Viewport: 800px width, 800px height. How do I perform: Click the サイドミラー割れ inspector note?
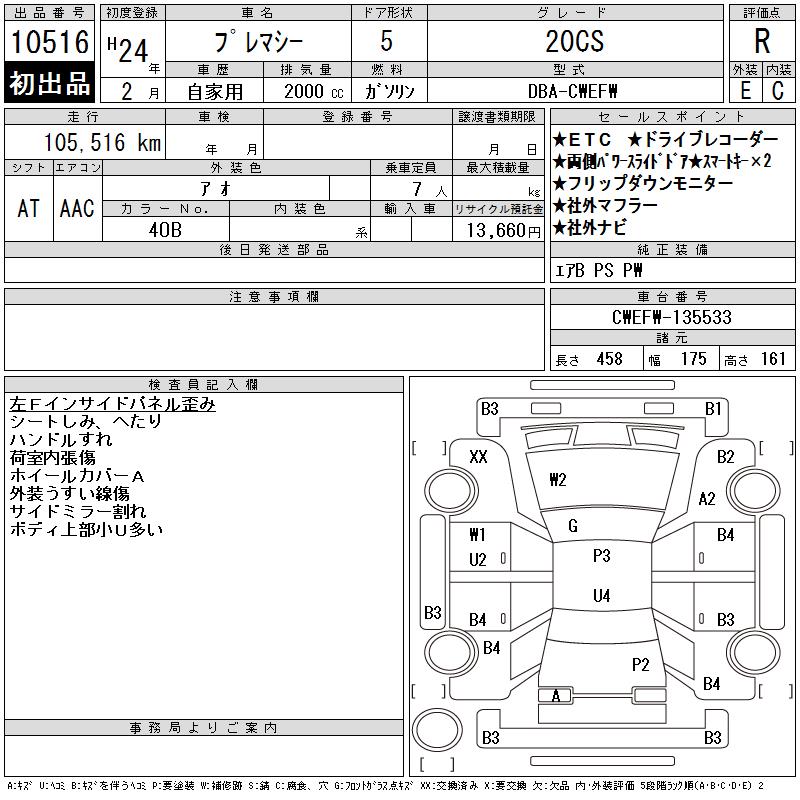[x=78, y=511]
